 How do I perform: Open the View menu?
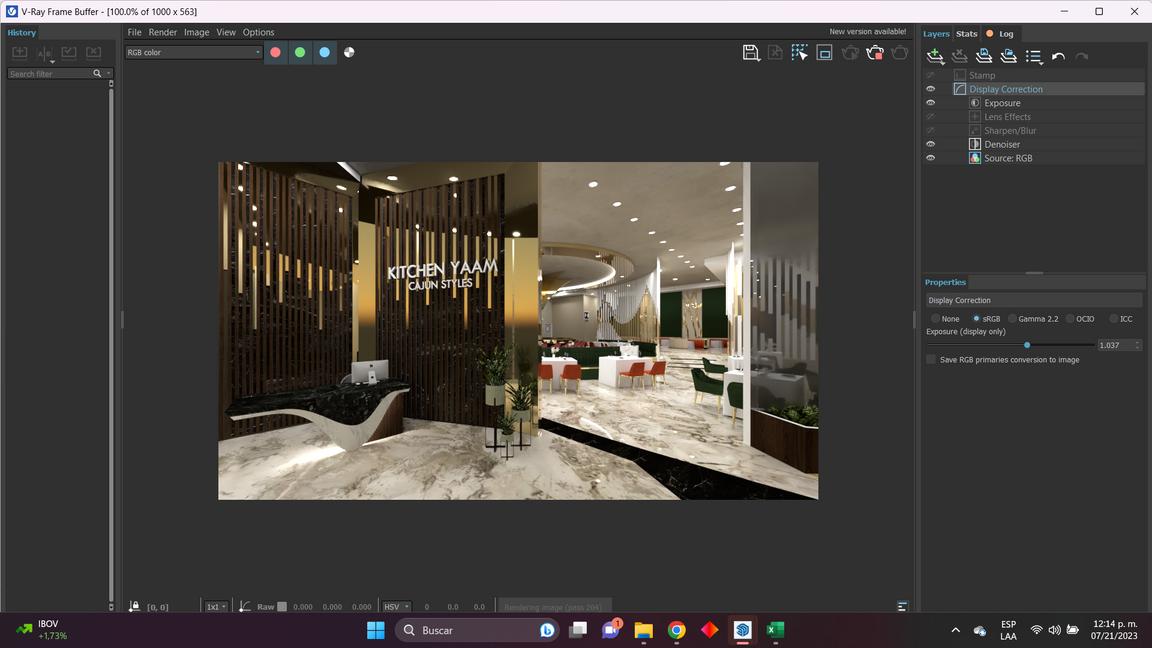(x=226, y=32)
